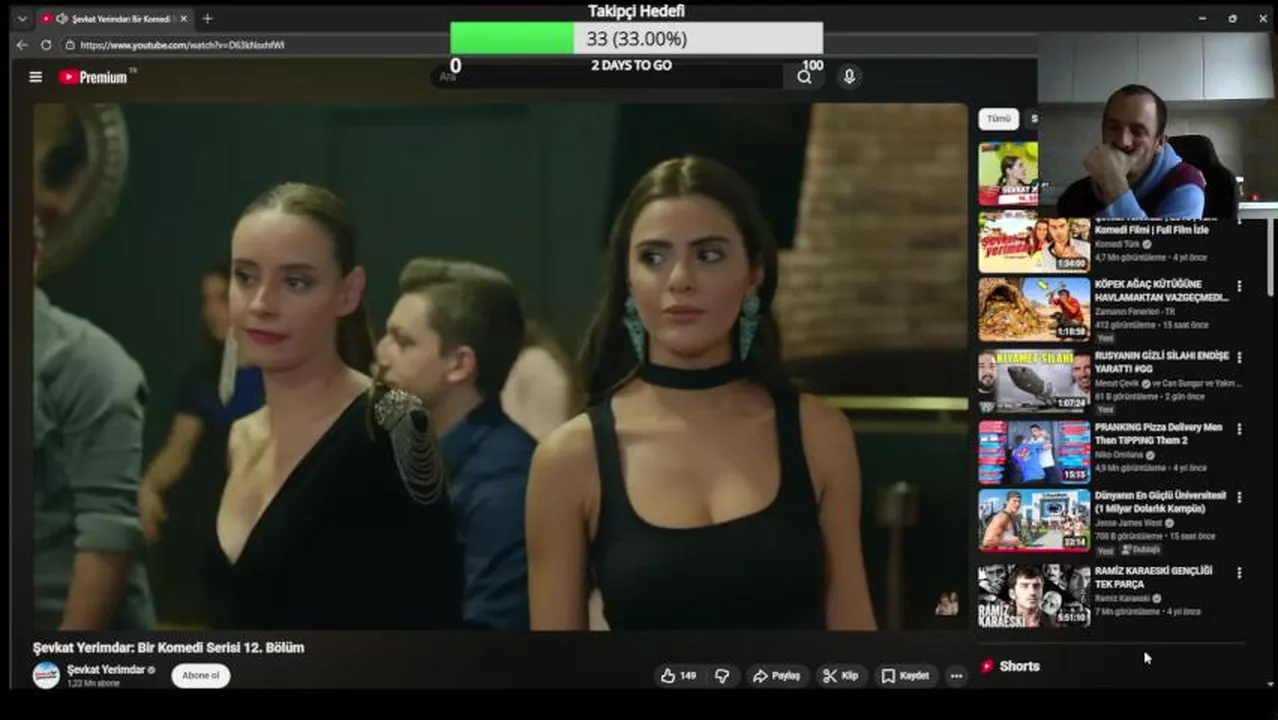Viewport: 1278px width, 720px height.
Task: Open the Komedi Filmi Full Film thumbnail
Action: point(1034,241)
